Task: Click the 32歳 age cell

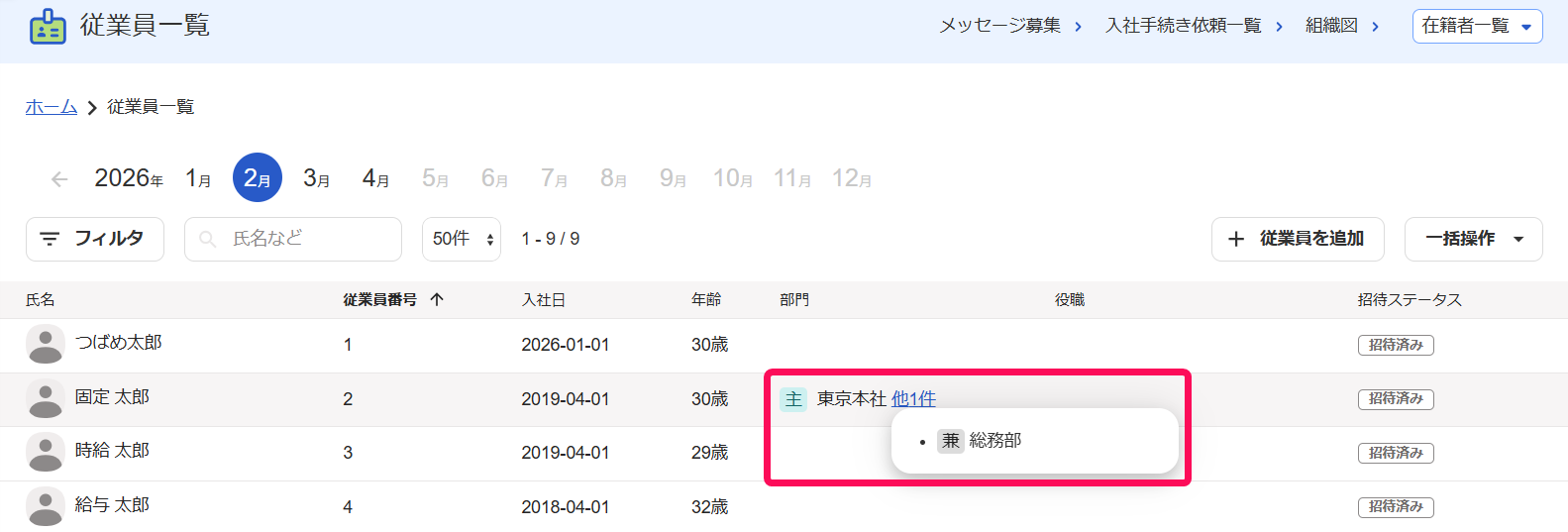Action: (x=710, y=507)
